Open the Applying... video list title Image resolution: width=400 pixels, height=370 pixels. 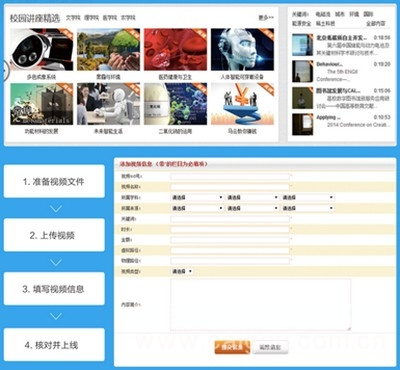pyautogui.click(x=328, y=117)
